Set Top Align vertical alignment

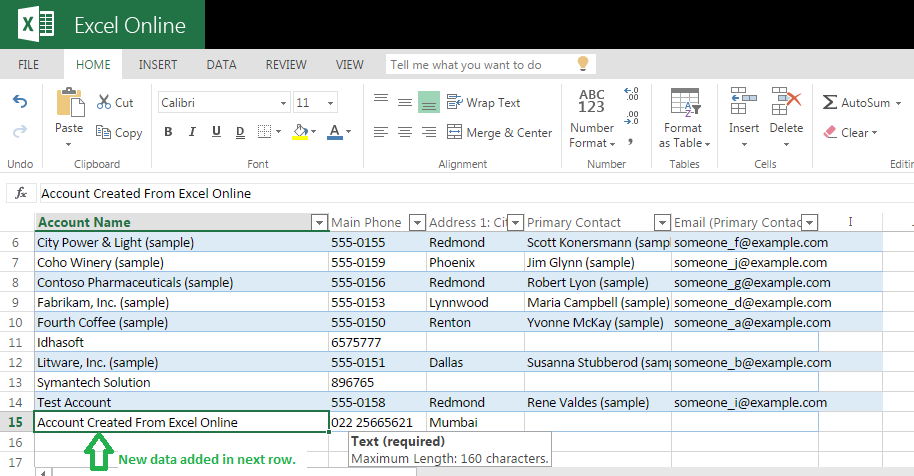pos(381,98)
